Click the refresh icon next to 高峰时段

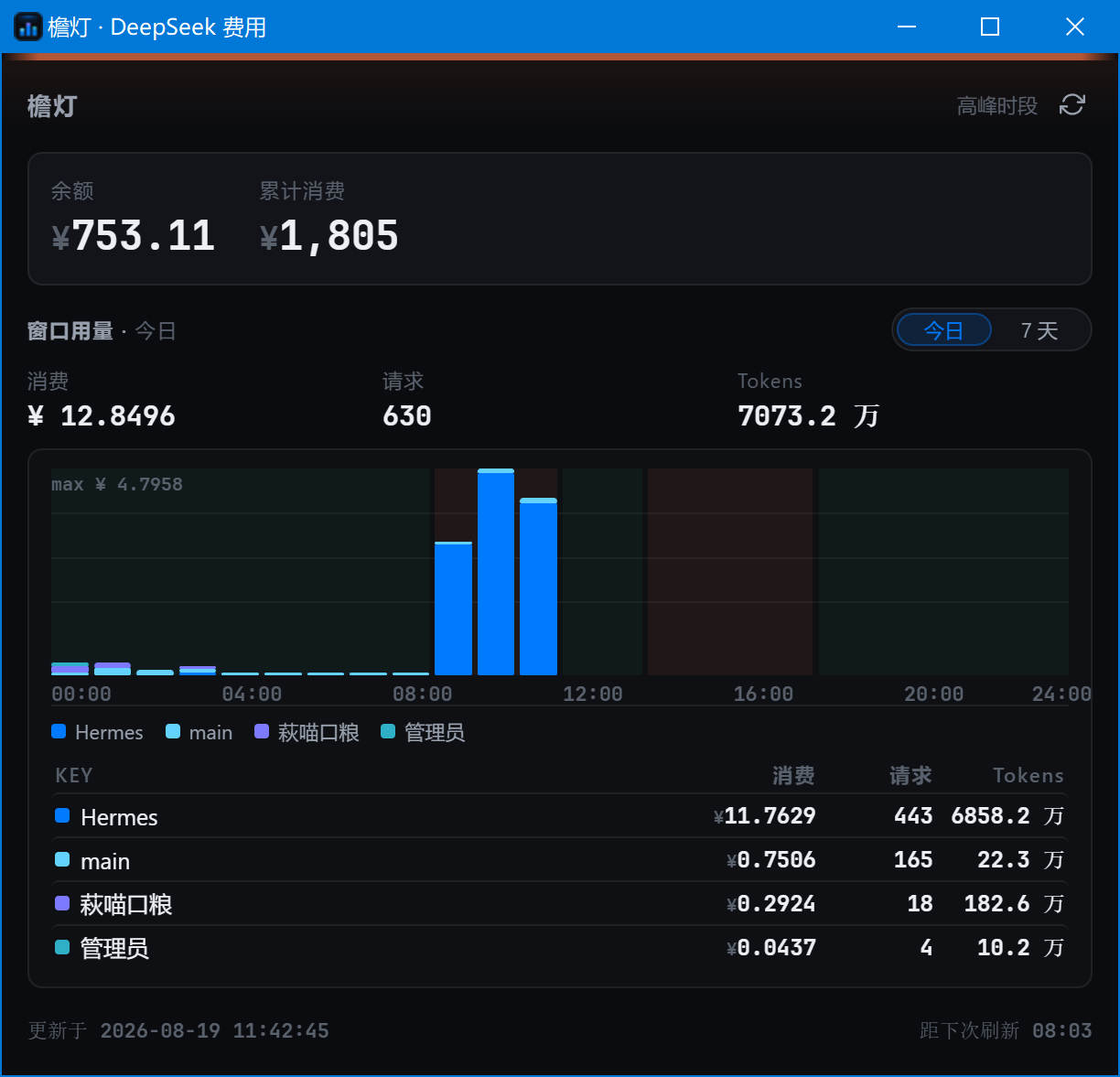pyautogui.click(x=1072, y=105)
